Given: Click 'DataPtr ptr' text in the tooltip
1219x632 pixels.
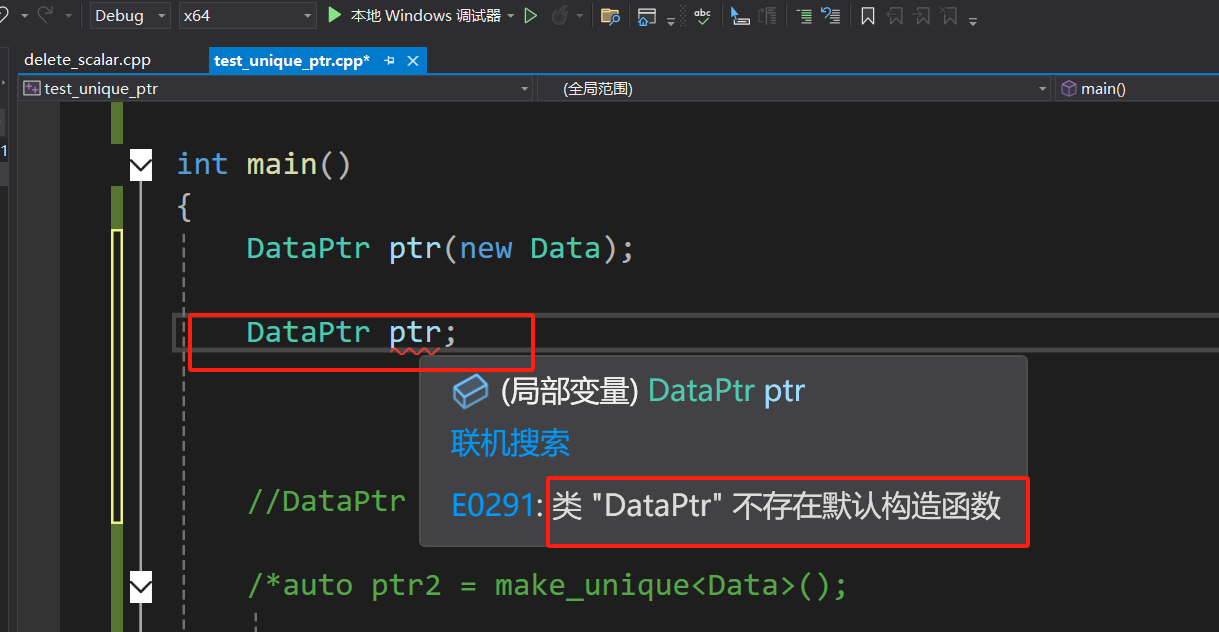Looking at the screenshot, I should 727,391.
